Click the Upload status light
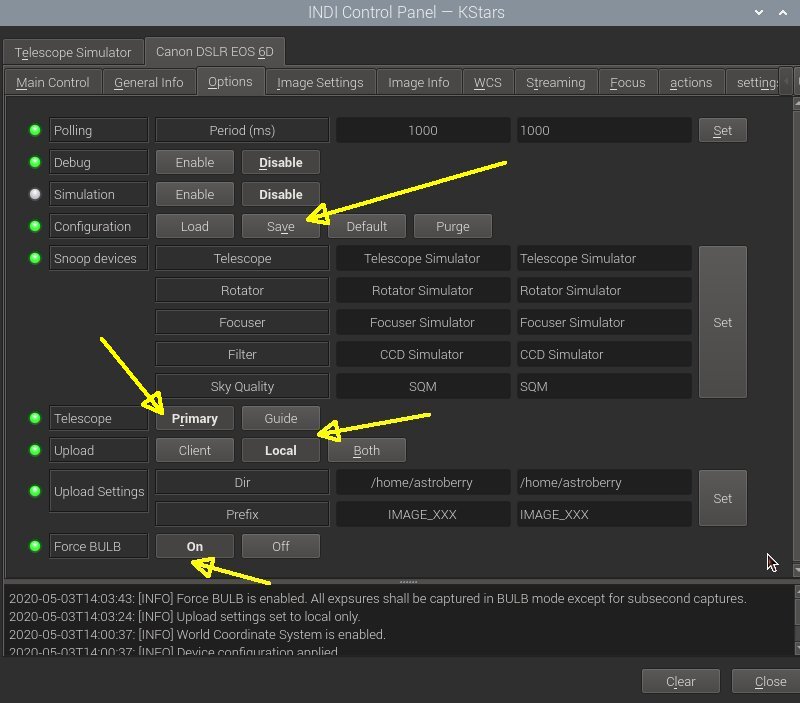800x703 pixels. [35, 450]
